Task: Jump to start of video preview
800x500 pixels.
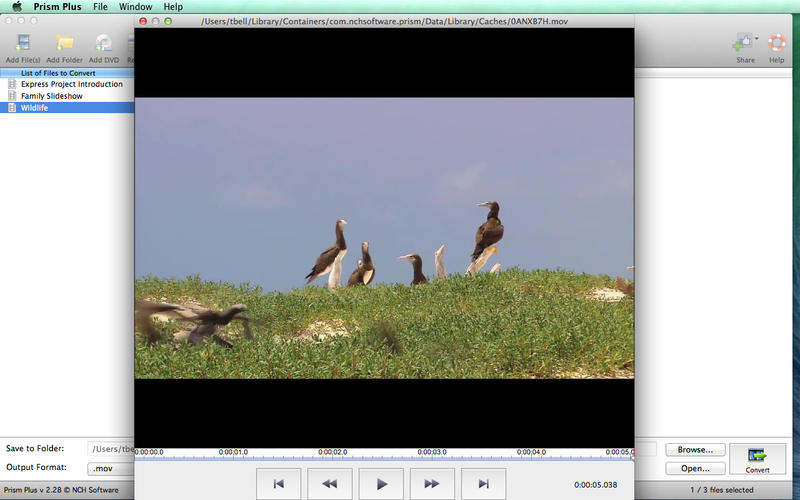Action: 279,483
